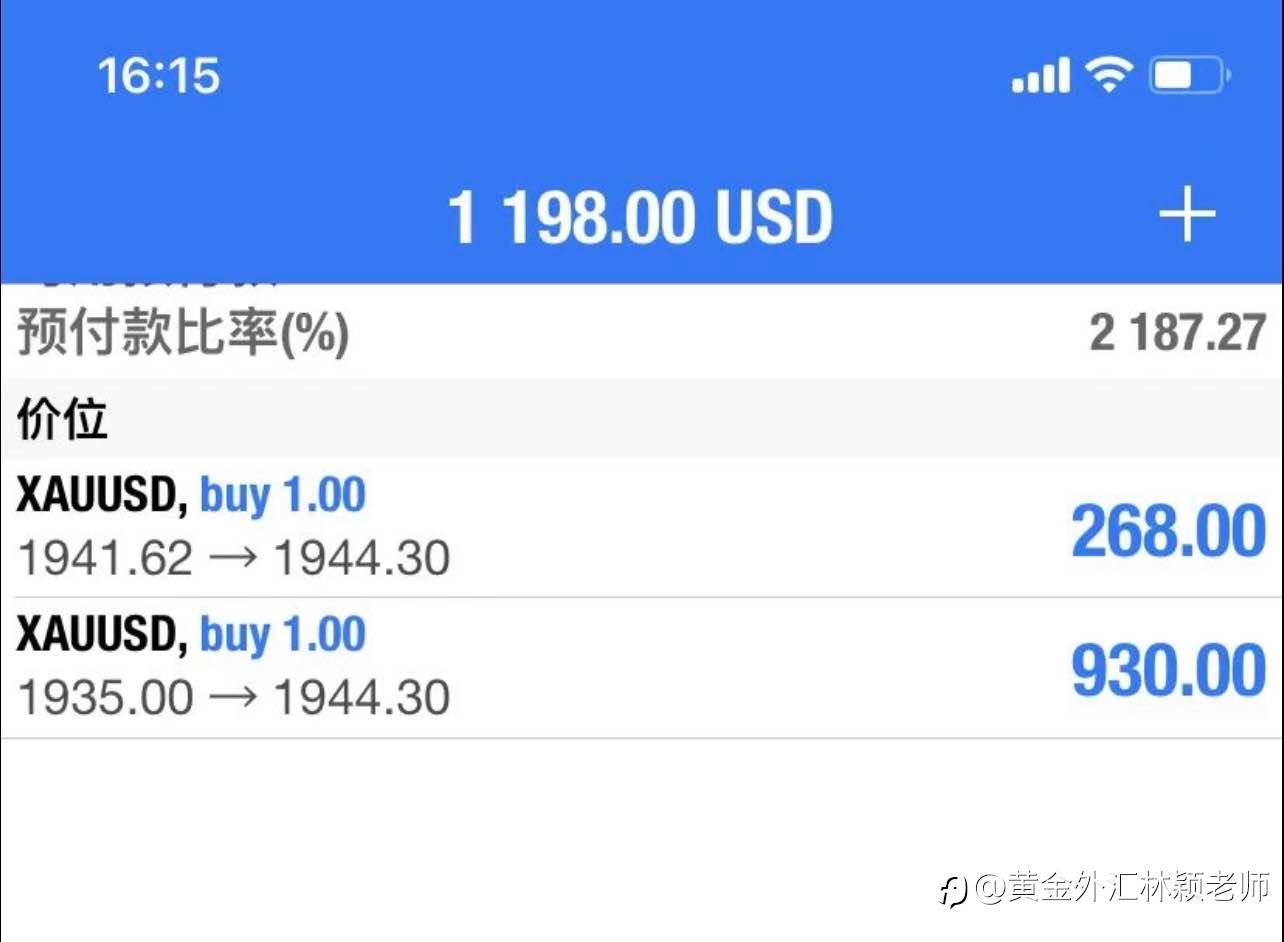1284x942 pixels.
Task: Tap the 价位 section header
Action: point(62,419)
